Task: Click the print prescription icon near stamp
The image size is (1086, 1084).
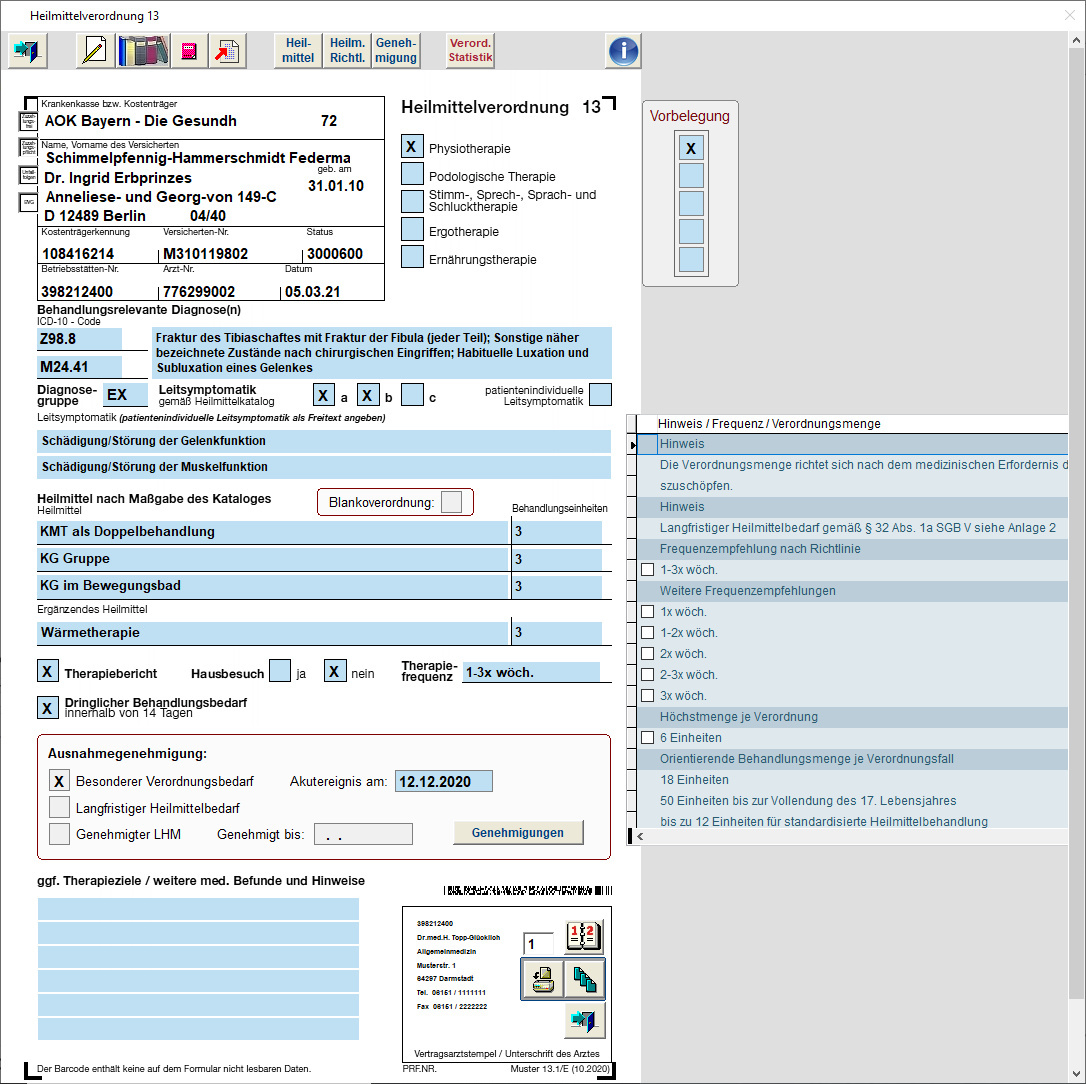Action: click(542, 979)
